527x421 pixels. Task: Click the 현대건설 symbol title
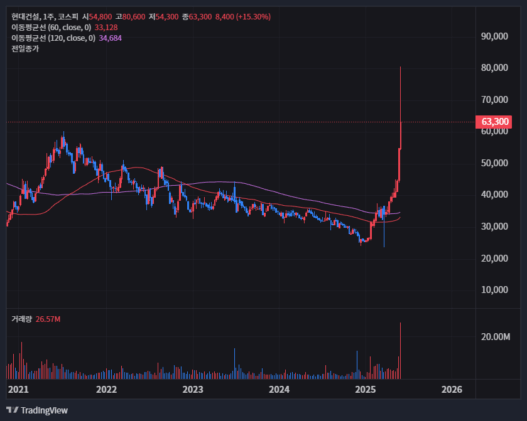click(x=26, y=17)
